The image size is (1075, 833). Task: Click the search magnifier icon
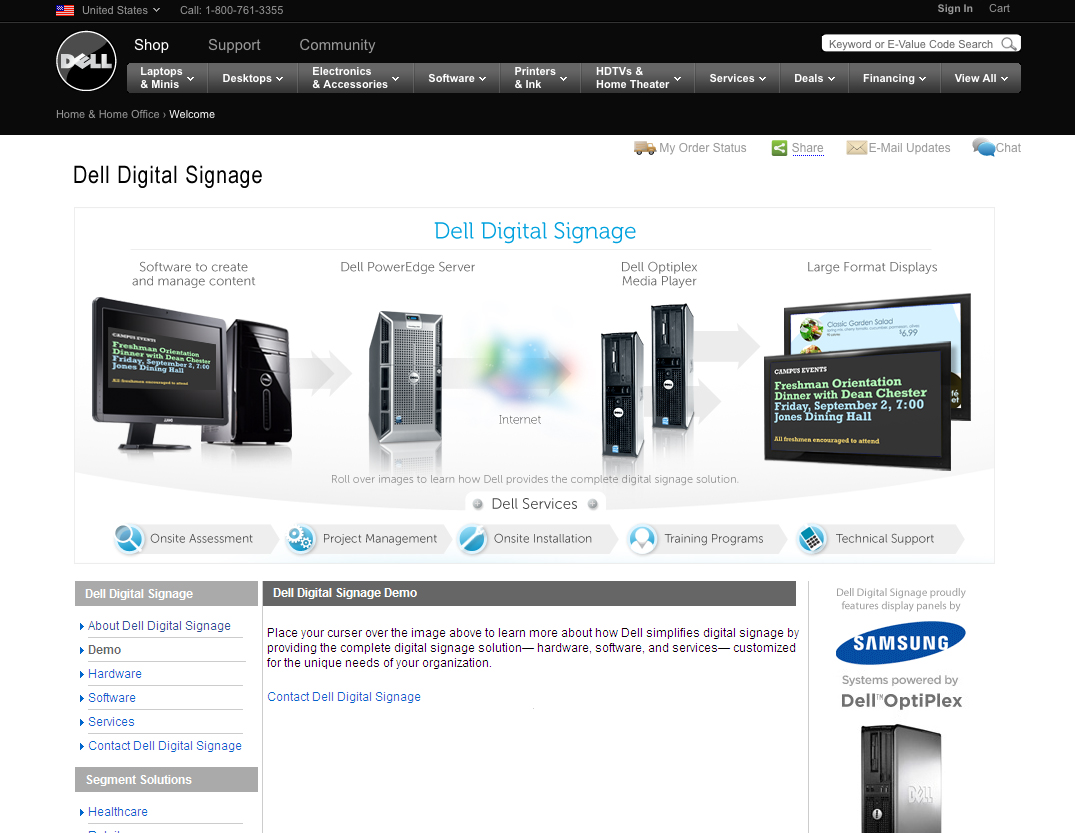click(1008, 44)
